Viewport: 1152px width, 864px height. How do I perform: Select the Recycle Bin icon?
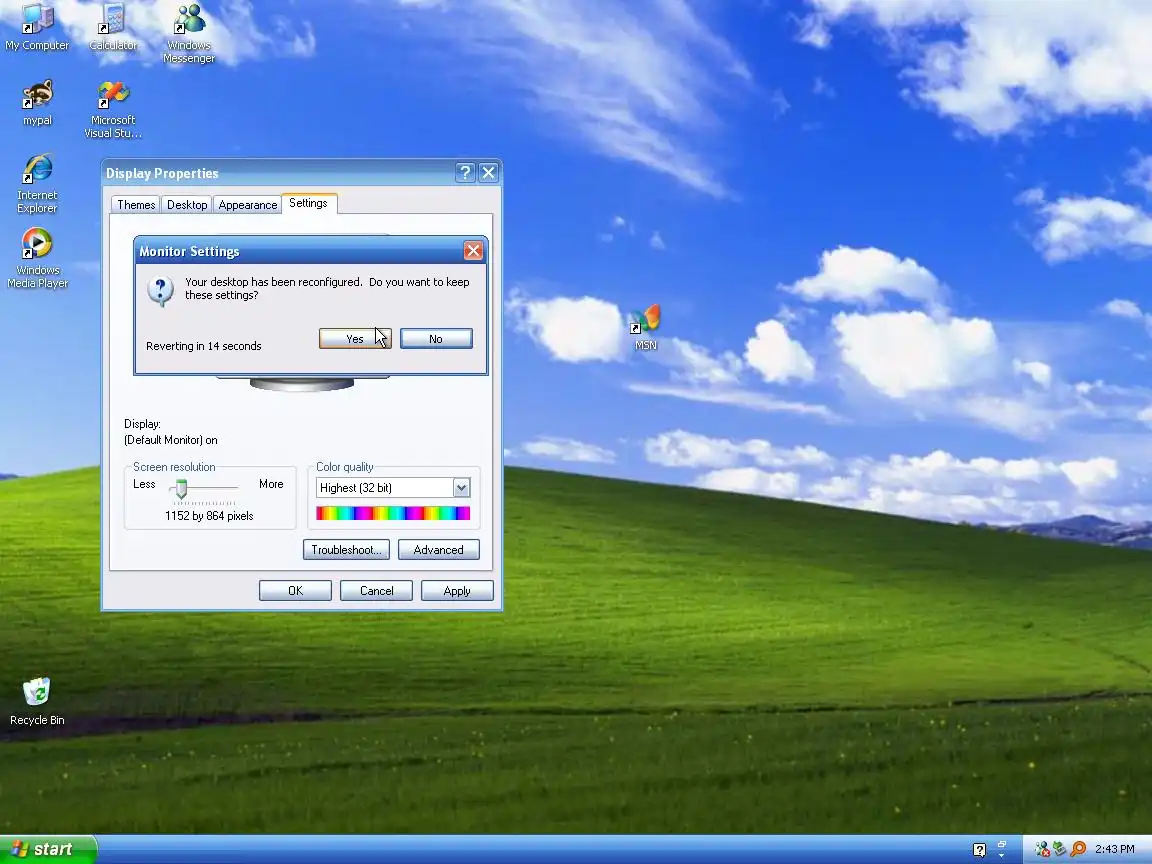[x=37, y=702]
